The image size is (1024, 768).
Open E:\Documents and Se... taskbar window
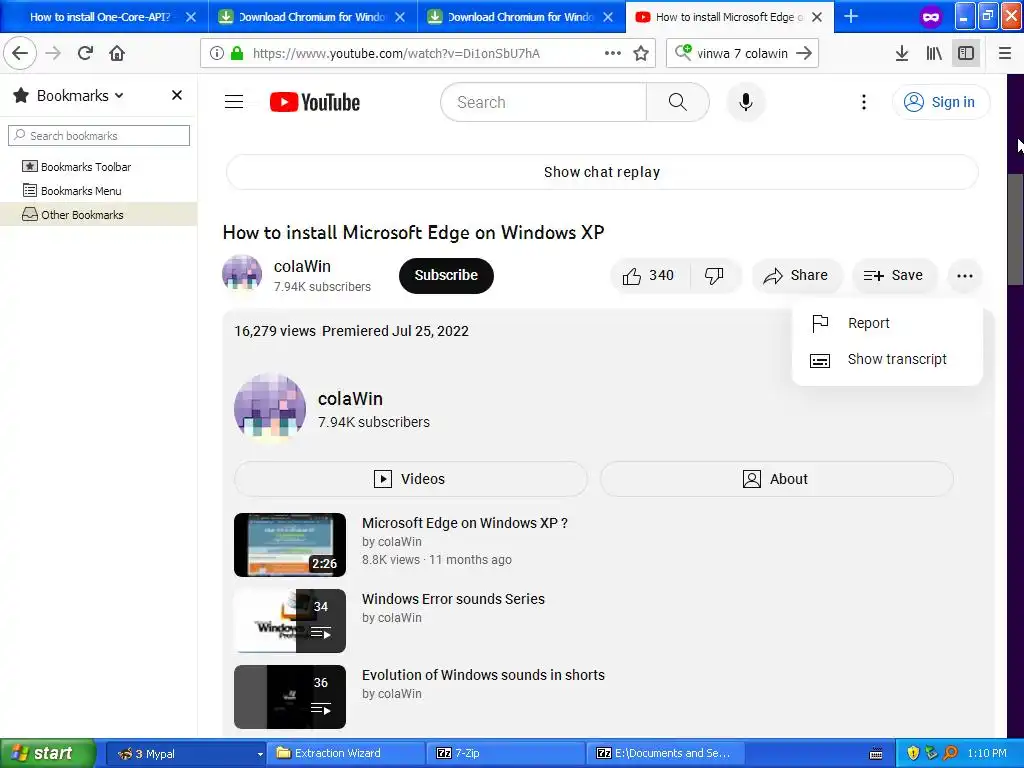[665, 754]
